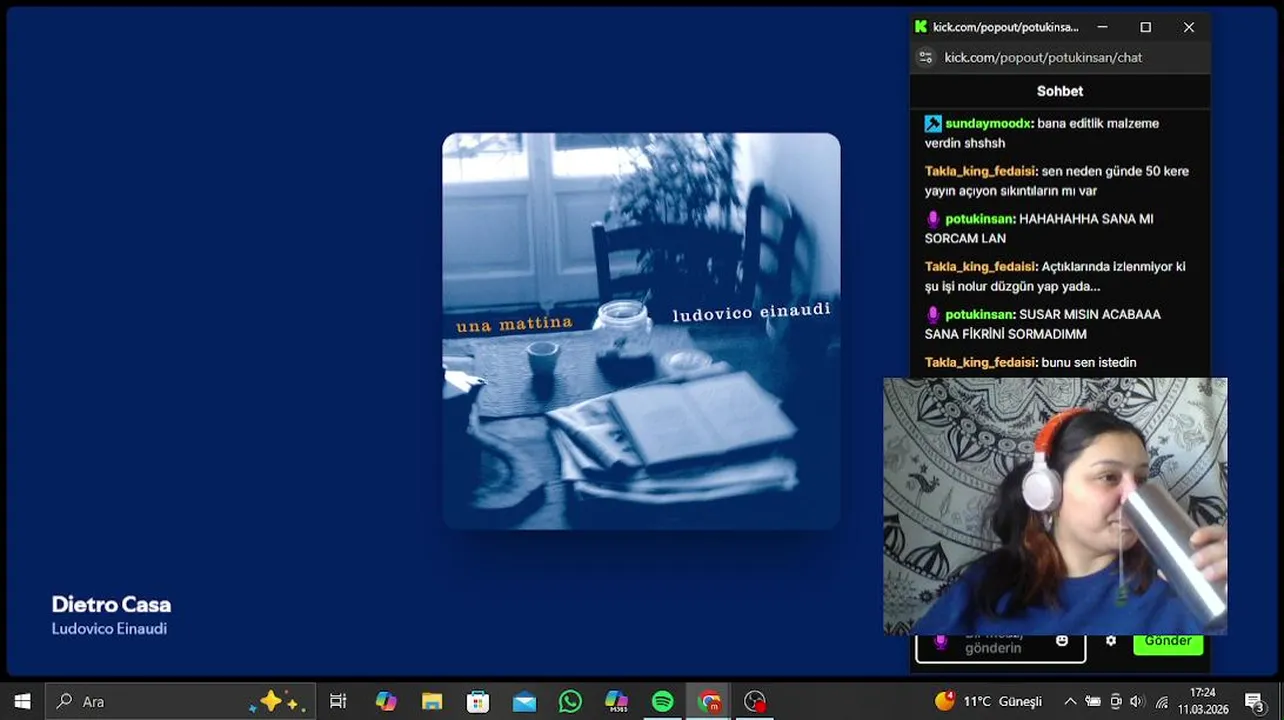Open Takla_king_fedaisi's name on 'bunu sen istedin'
Image resolution: width=1284 pixels, height=720 pixels.
pos(980,362)
